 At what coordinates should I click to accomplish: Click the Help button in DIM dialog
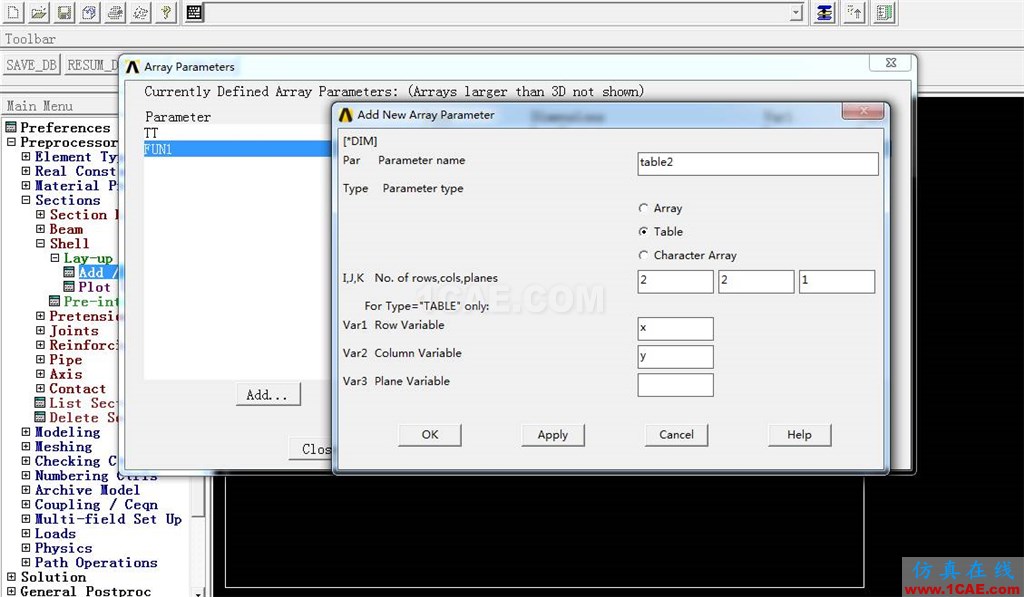799,434
